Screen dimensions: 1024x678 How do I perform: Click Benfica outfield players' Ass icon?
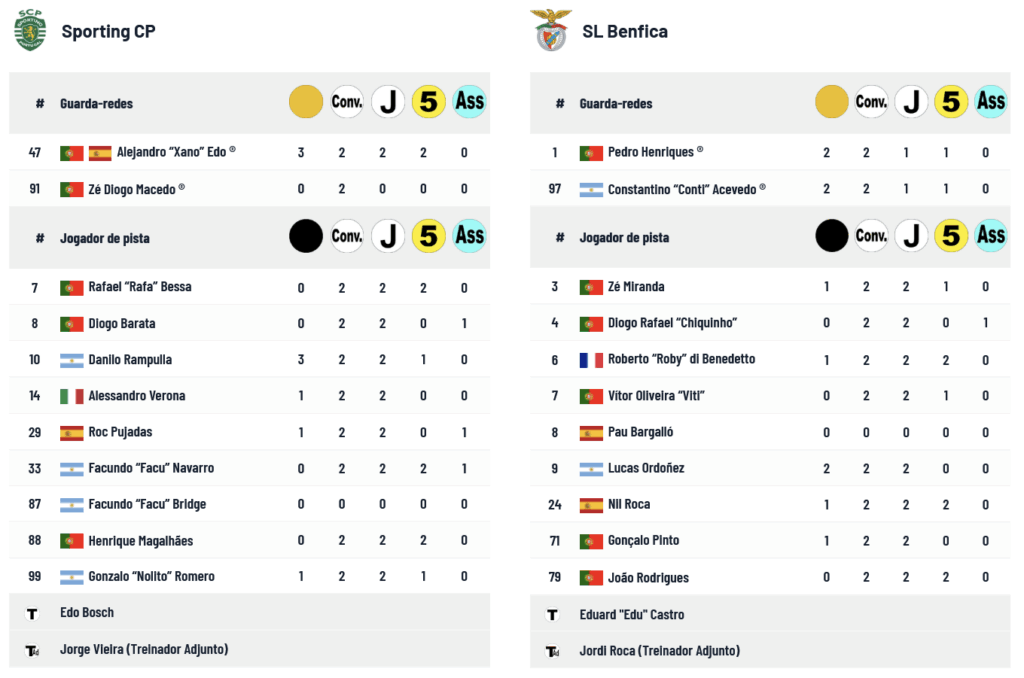click(991, 236)
